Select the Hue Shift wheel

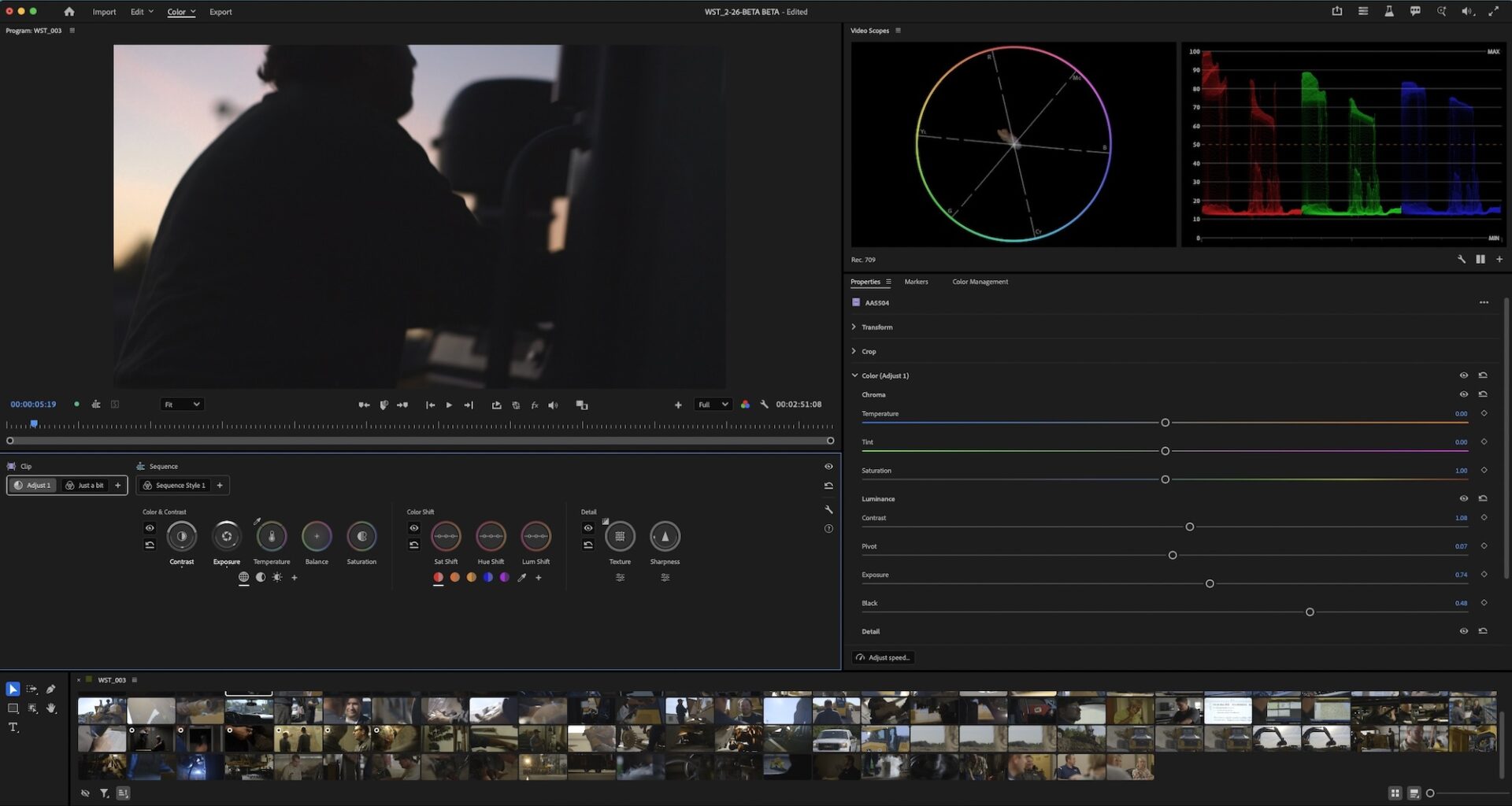[x=490, y=537]
